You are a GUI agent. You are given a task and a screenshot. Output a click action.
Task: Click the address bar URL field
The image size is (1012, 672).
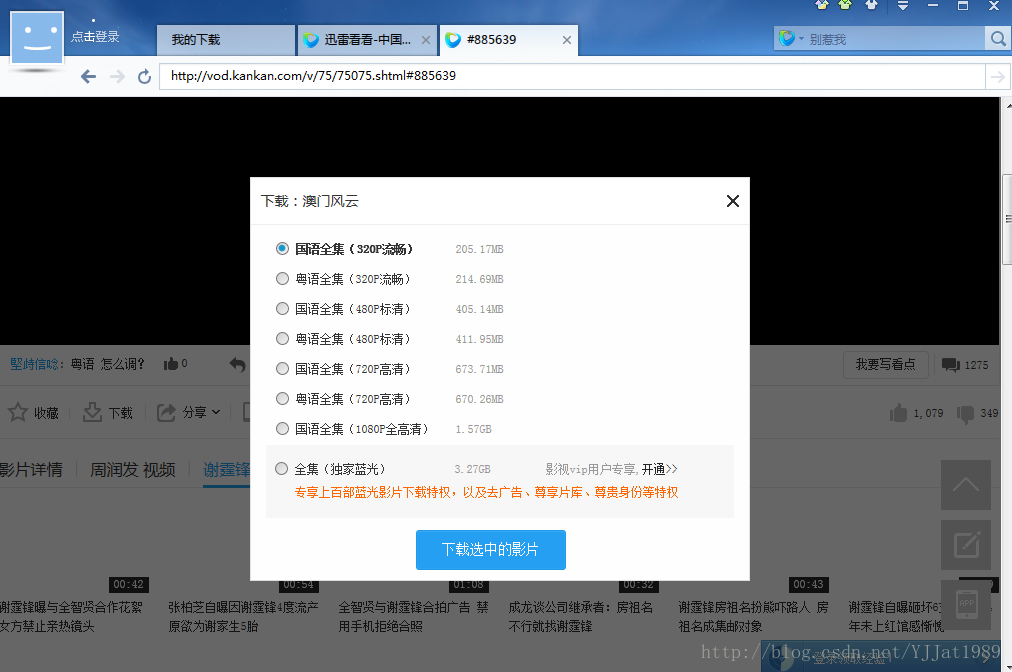click(x=572, y=76)
